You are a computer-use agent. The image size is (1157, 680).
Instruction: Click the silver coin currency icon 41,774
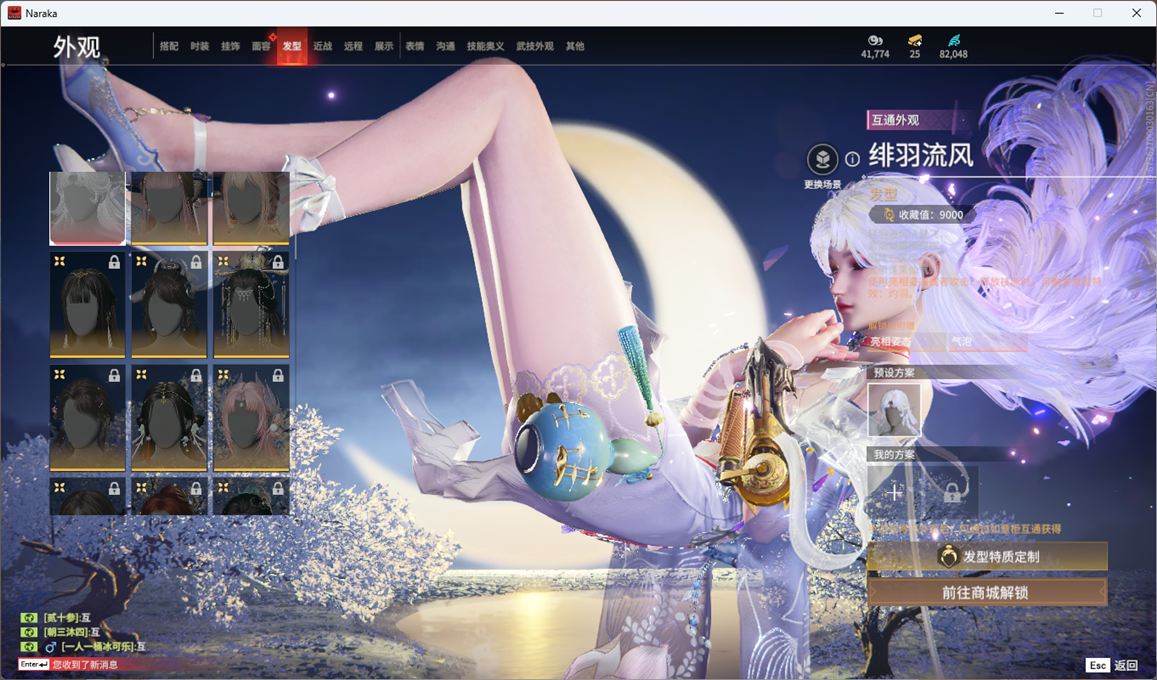click(x=875, y=41)
